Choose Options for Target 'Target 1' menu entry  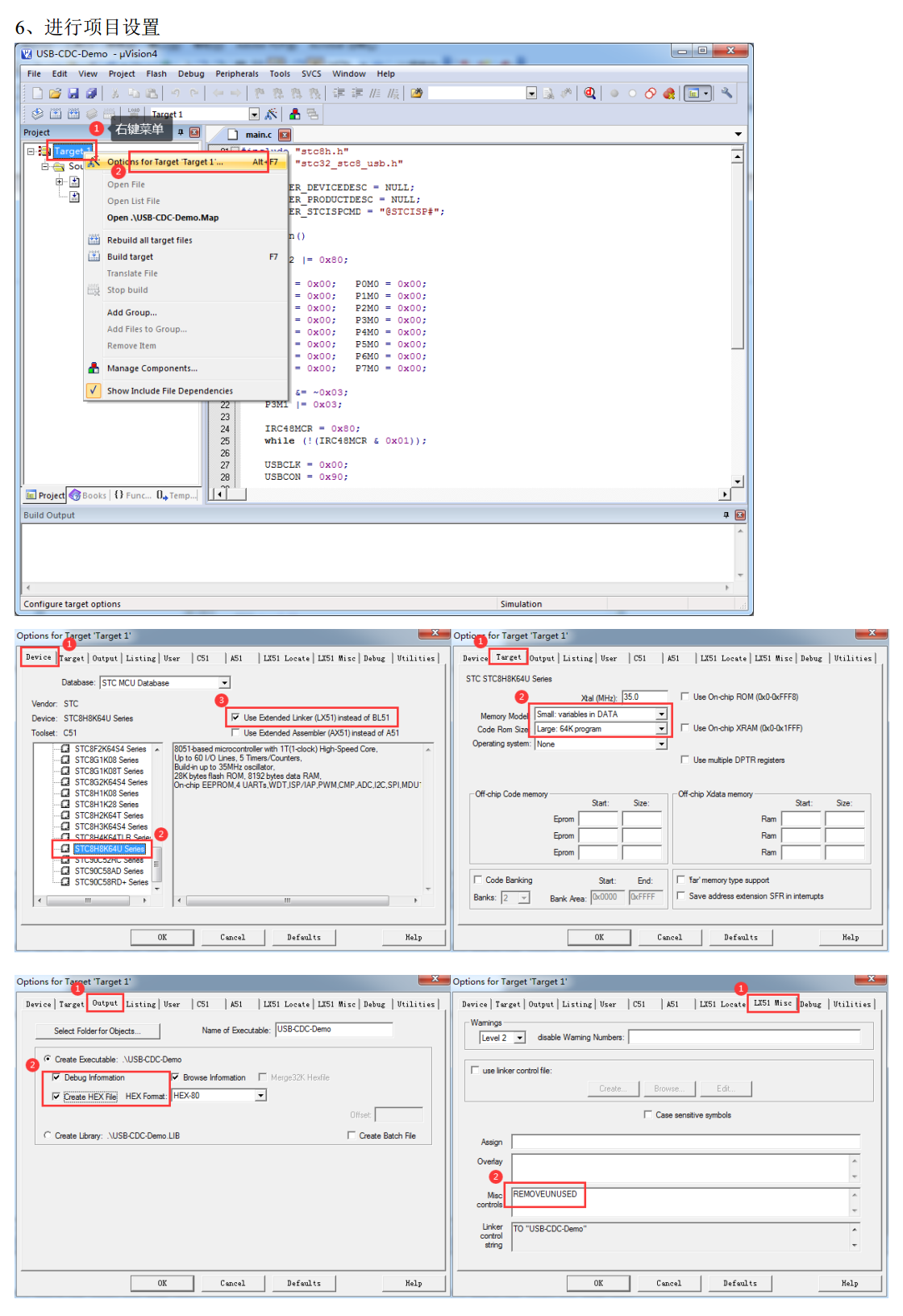pyautogui.click(x=185, y=162)
